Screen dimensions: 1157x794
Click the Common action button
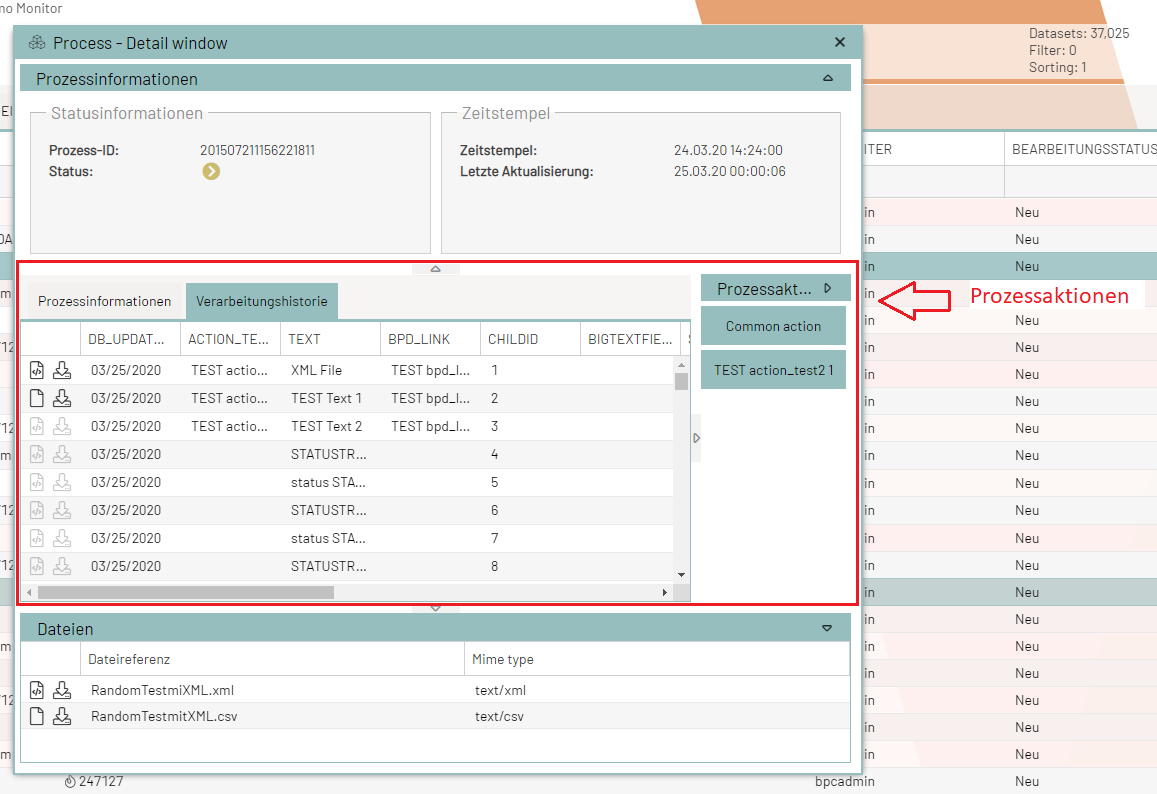773,326
